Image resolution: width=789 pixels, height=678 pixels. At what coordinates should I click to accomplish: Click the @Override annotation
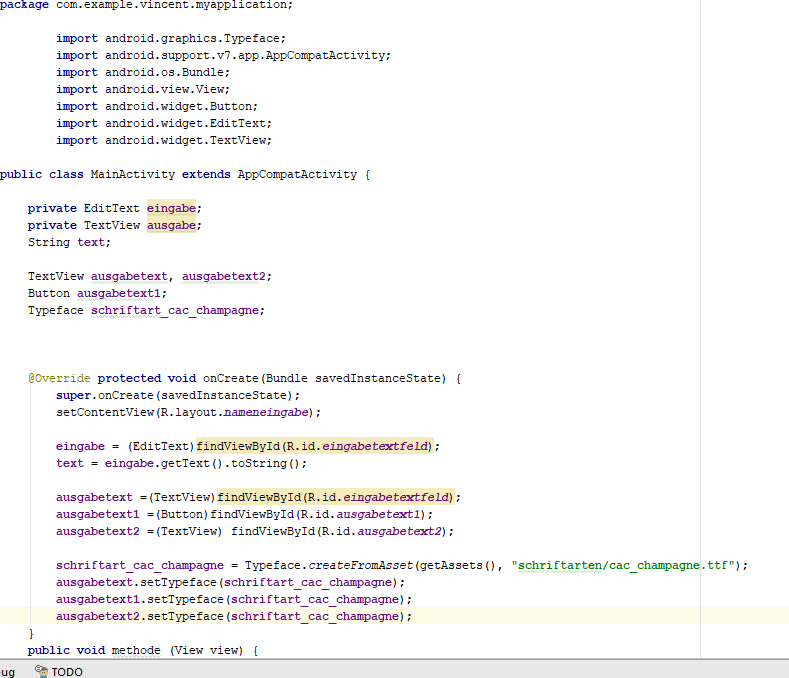point(59,378)
